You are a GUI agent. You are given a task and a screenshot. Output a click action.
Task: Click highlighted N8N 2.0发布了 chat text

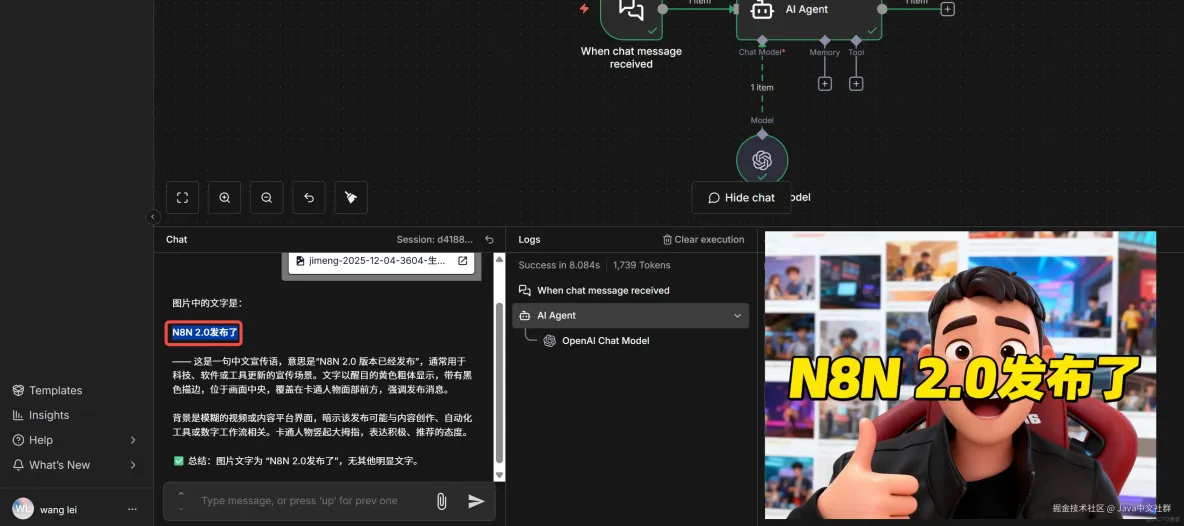click(x=205, y=332)
